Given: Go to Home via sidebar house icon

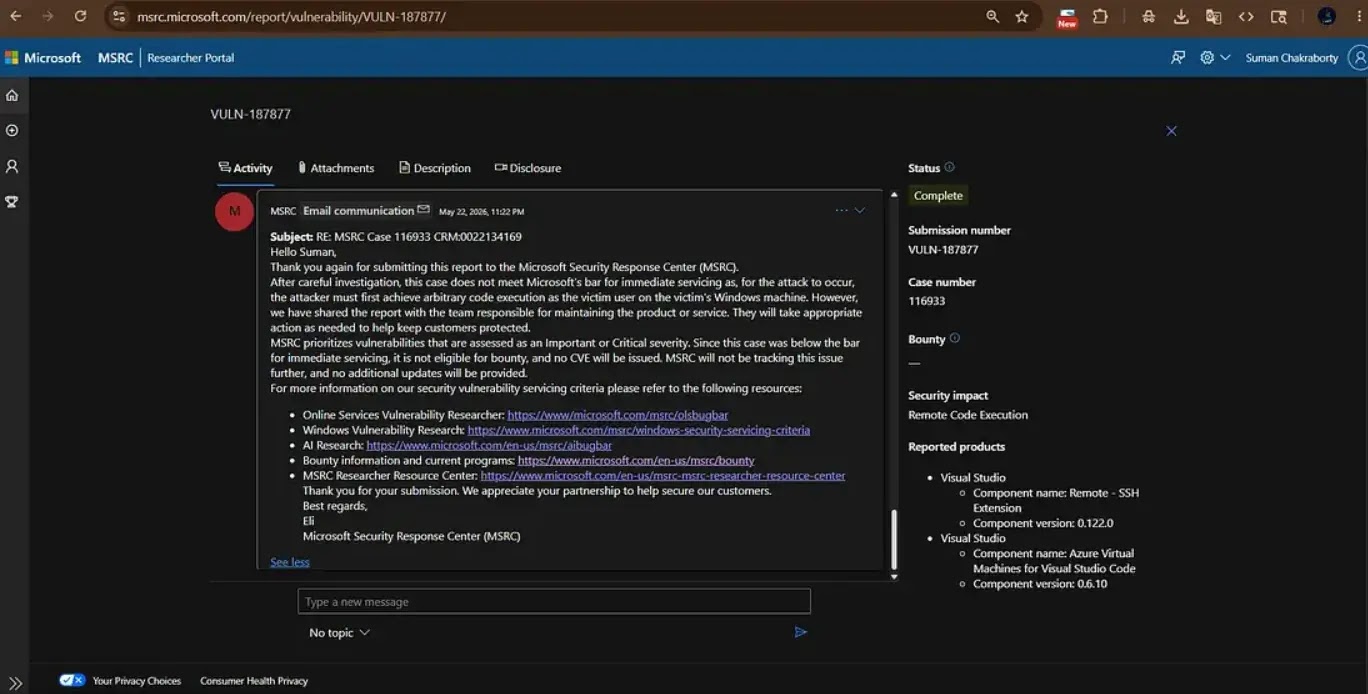Looking at the screenshot, I should tap(12, 95).
